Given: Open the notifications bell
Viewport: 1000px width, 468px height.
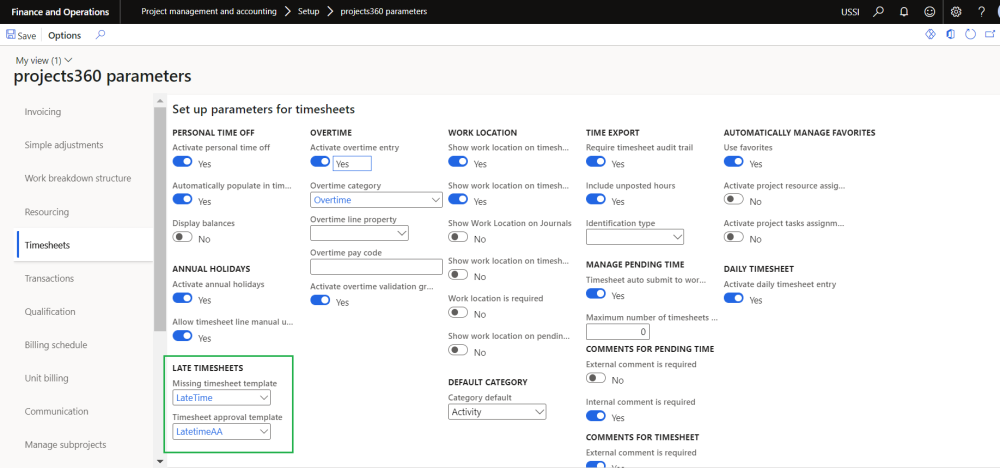Looking at the screenshot, I should coord(904,11).
